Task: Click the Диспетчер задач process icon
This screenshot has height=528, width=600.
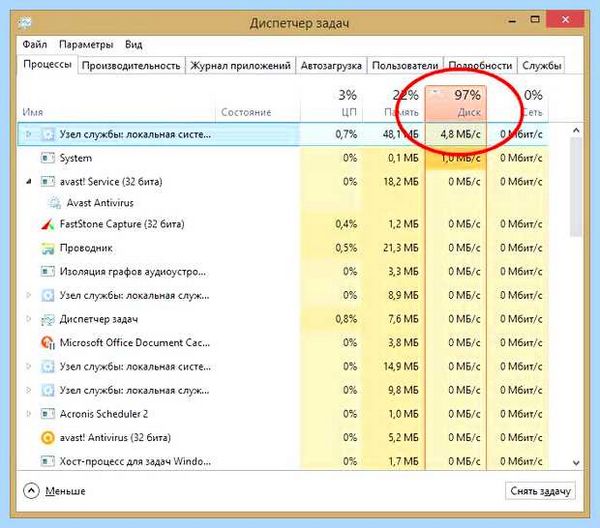Action: pyautogui.click(x=47, y=319)
